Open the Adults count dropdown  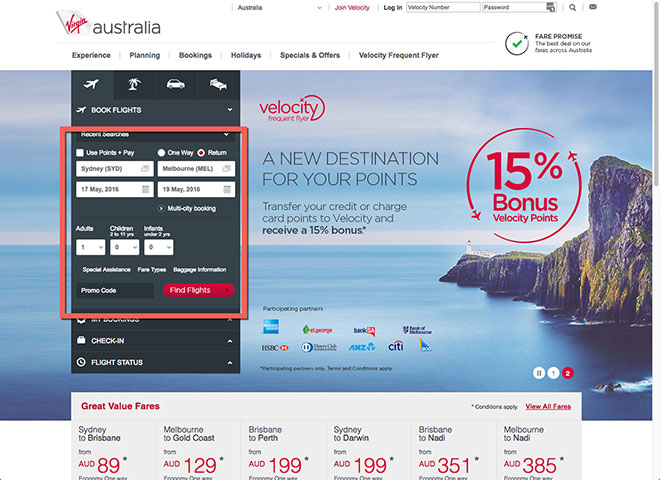pos(90,248)
